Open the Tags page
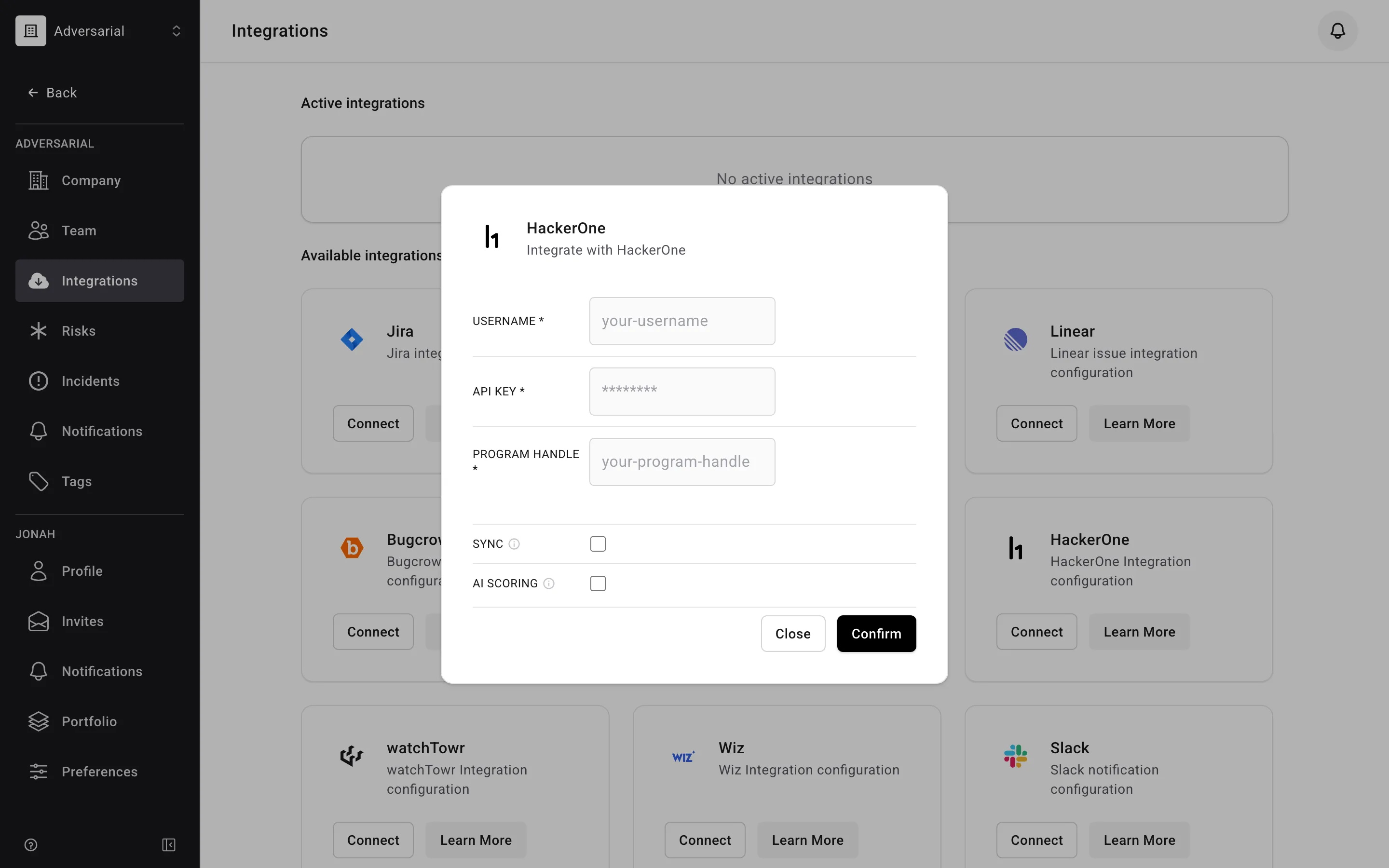1389x868 pixels. 100,481
